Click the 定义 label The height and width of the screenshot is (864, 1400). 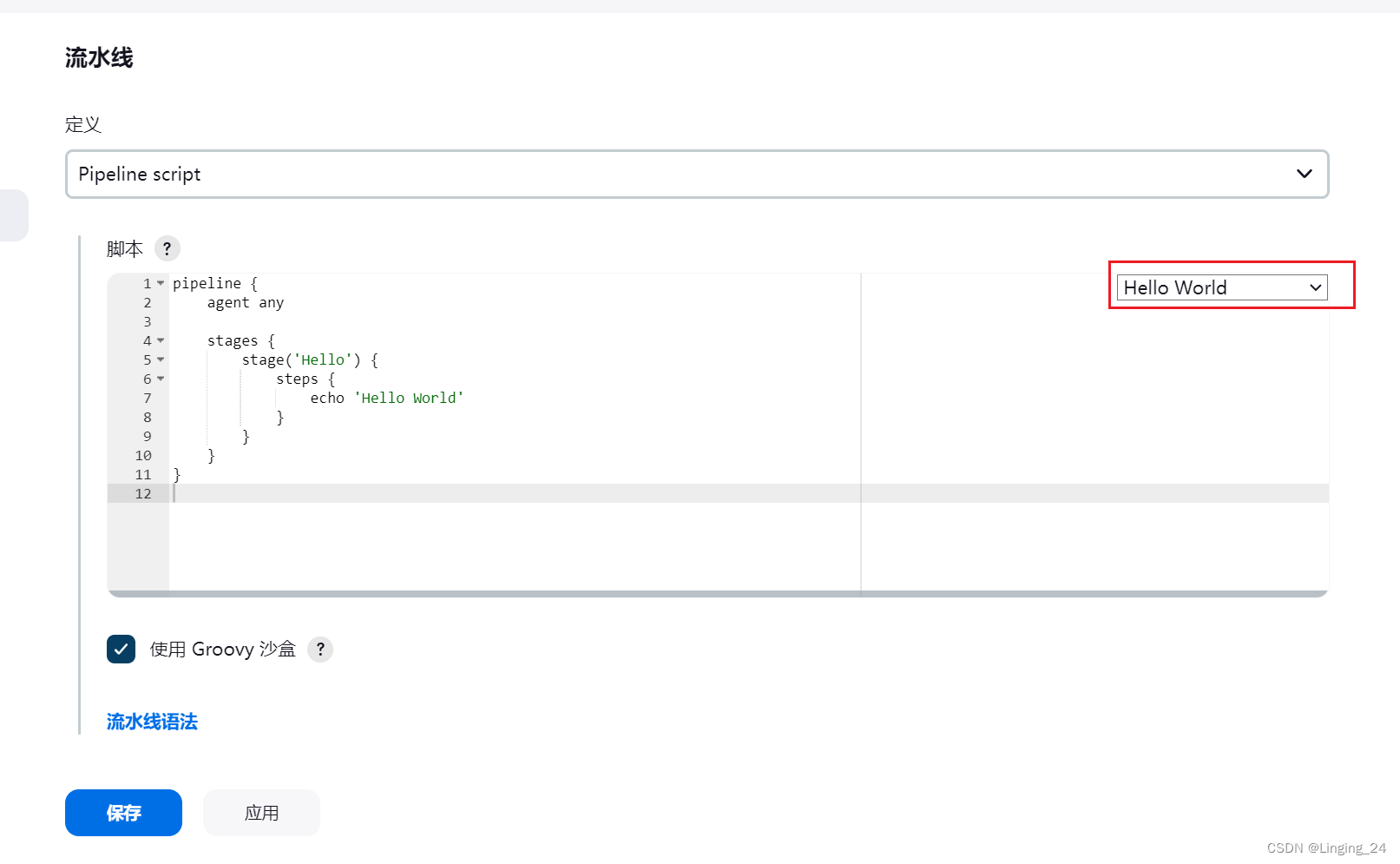point(83,124)
